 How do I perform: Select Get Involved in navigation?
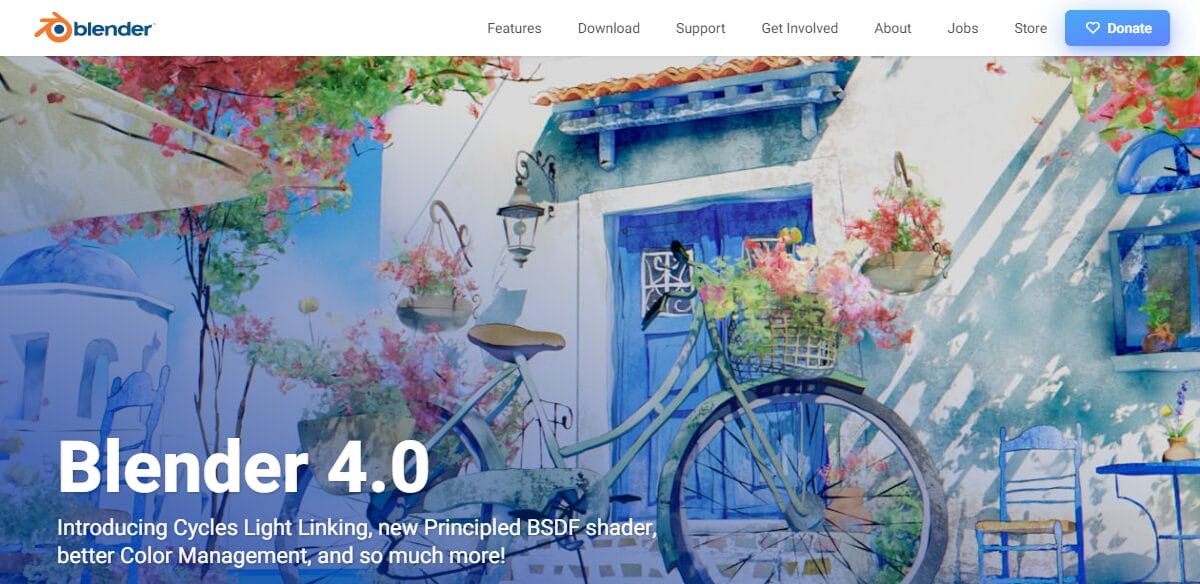click(799, 28)
